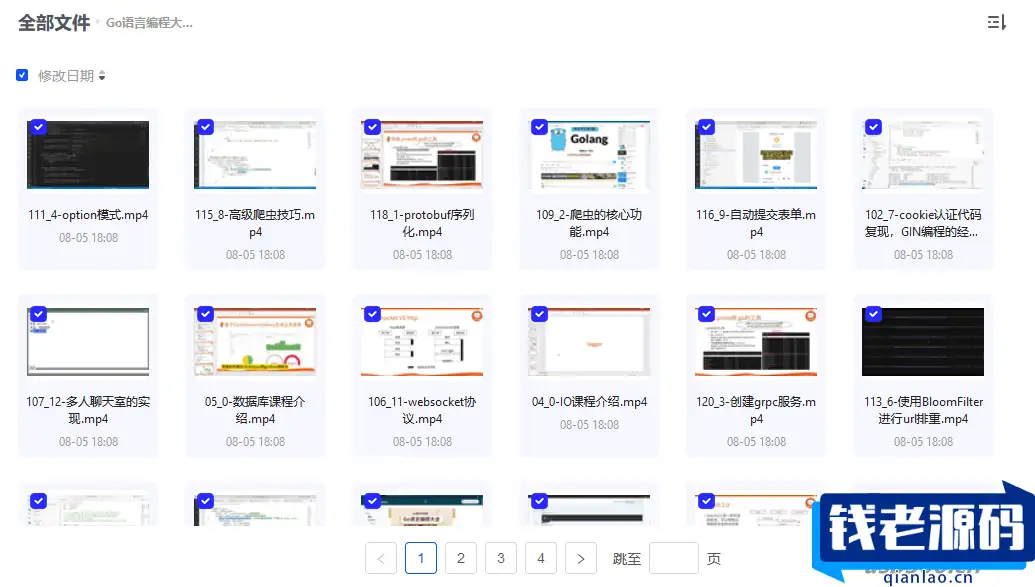Uncheck the 118_1-protobuf序列化.mp4 file
The image size is (1035, 587).
(x=372, y=127)
